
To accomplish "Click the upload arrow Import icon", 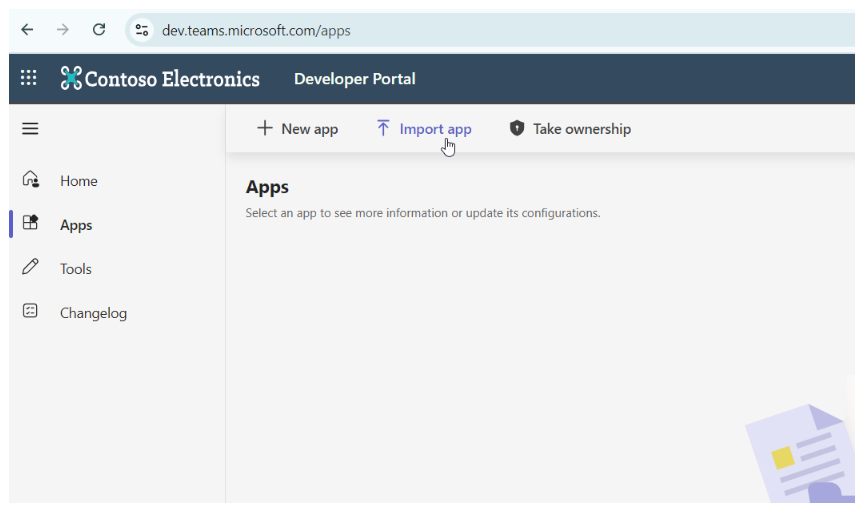I will pyautogui.click(x=383, y=128).
